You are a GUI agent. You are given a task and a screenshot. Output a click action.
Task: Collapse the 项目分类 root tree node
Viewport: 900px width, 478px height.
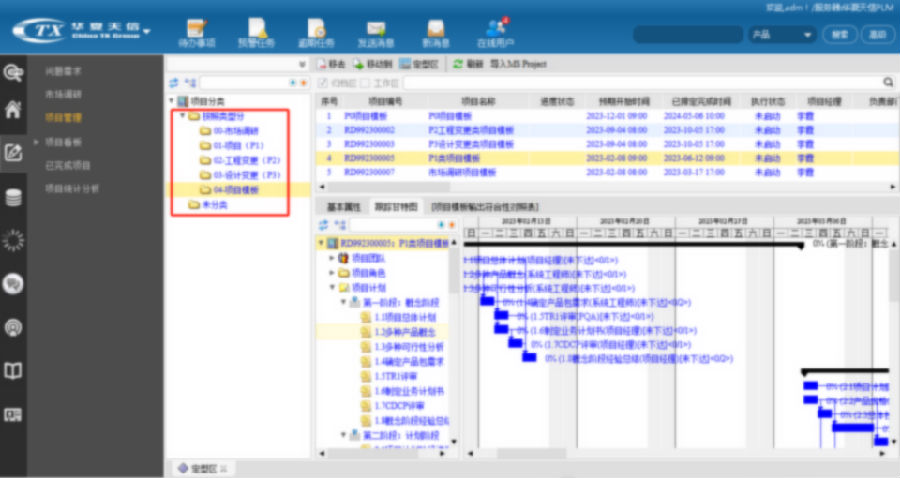pos(172,101)
